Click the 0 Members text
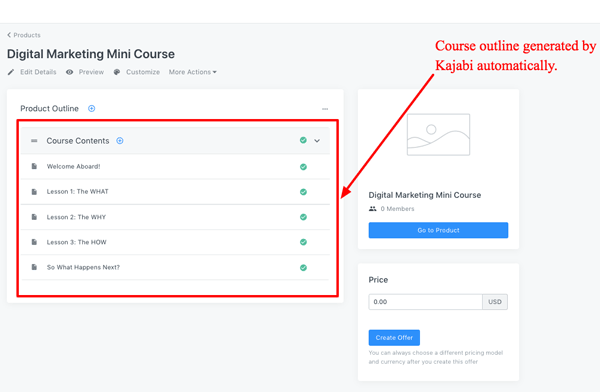Viewport: 600px width, 392px height. point(397,209)
